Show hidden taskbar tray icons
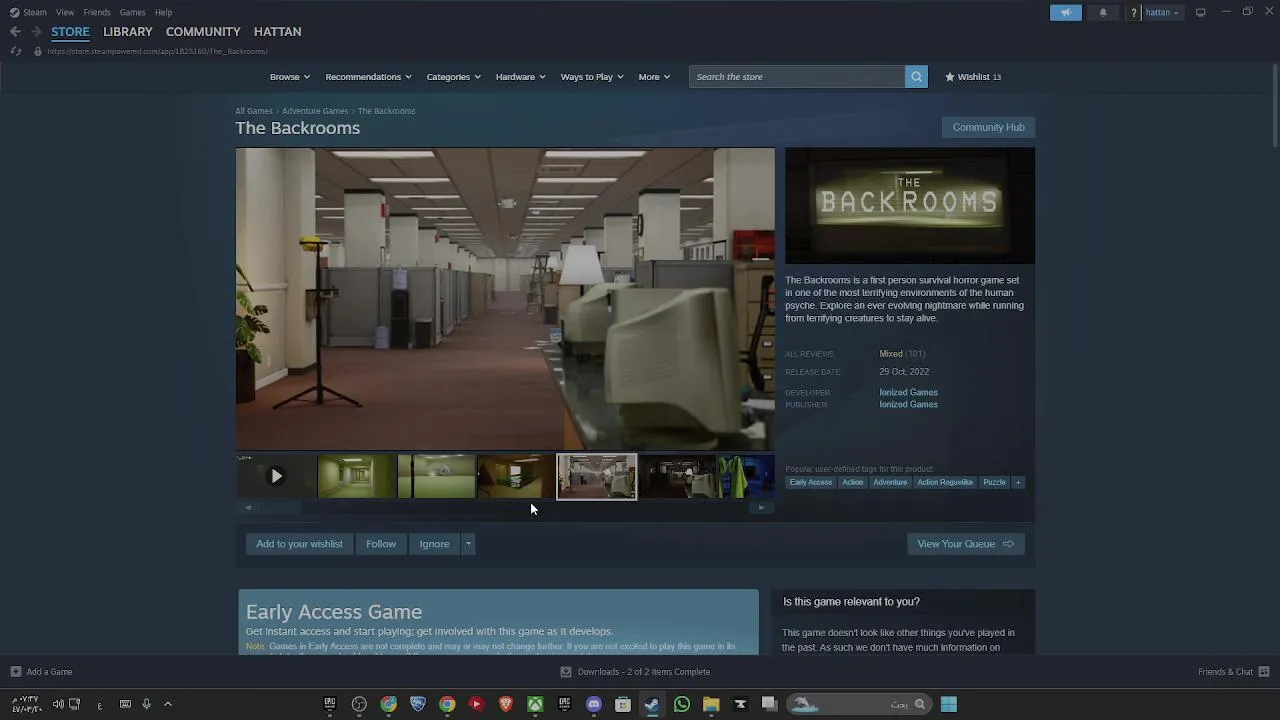Viewport: 1280px width, 720px height. pos(168,704)
